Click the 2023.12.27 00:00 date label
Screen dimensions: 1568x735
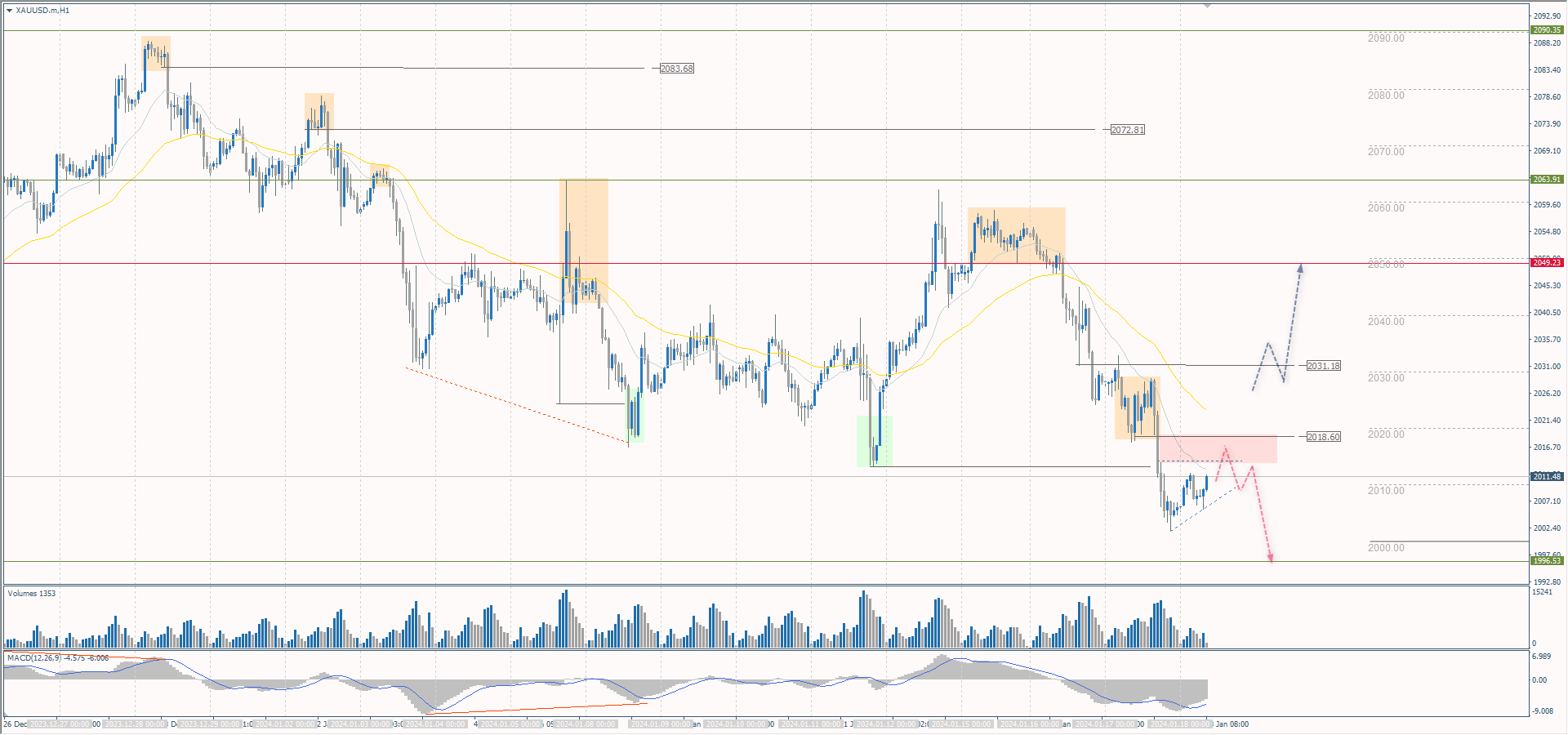[x=60, y=724]
